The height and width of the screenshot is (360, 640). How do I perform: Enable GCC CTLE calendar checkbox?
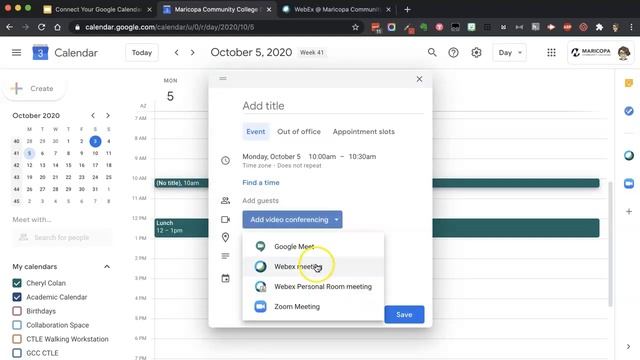click(17, 353)
